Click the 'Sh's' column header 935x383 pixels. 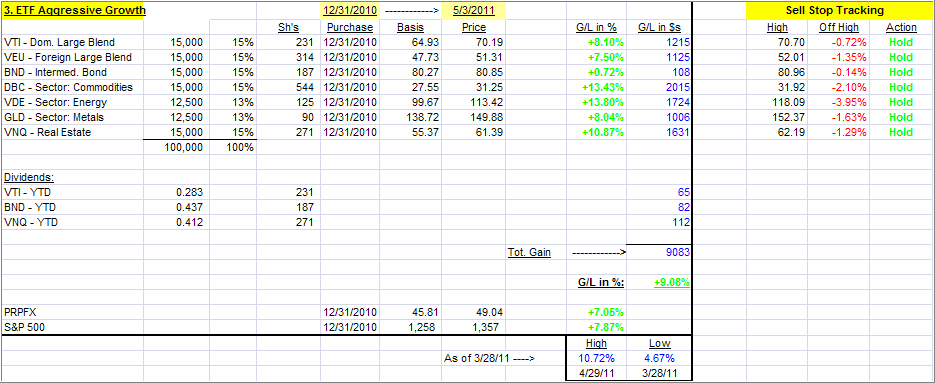pos(289,27)
